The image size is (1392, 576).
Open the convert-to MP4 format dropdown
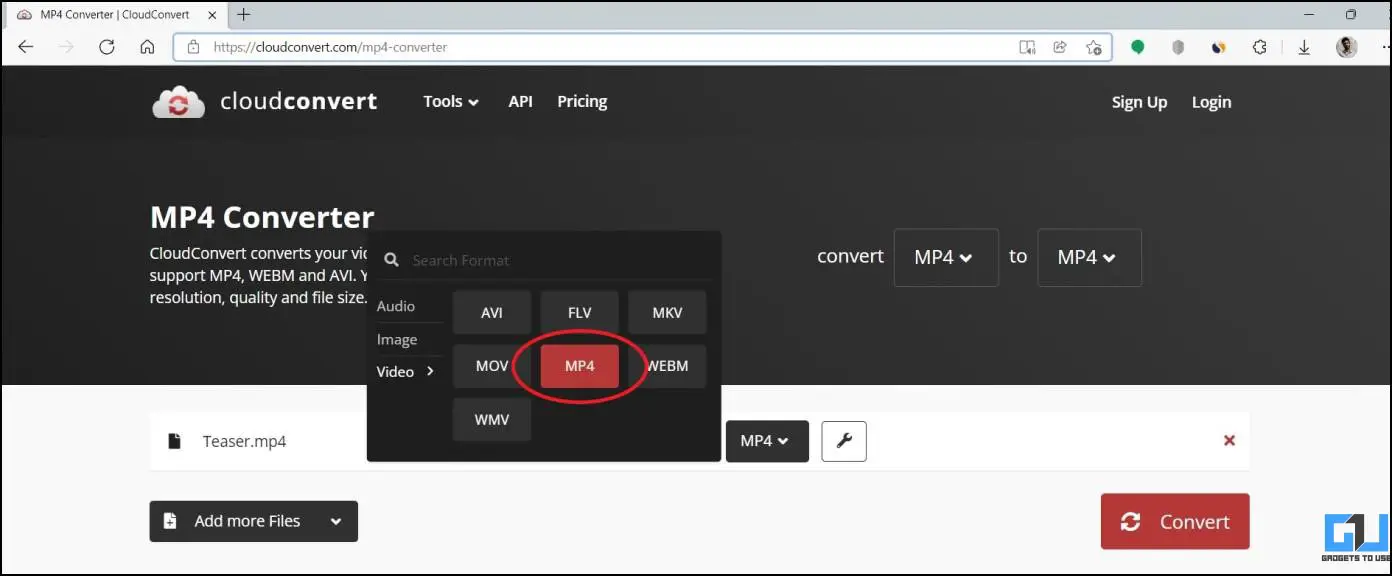1089,257
